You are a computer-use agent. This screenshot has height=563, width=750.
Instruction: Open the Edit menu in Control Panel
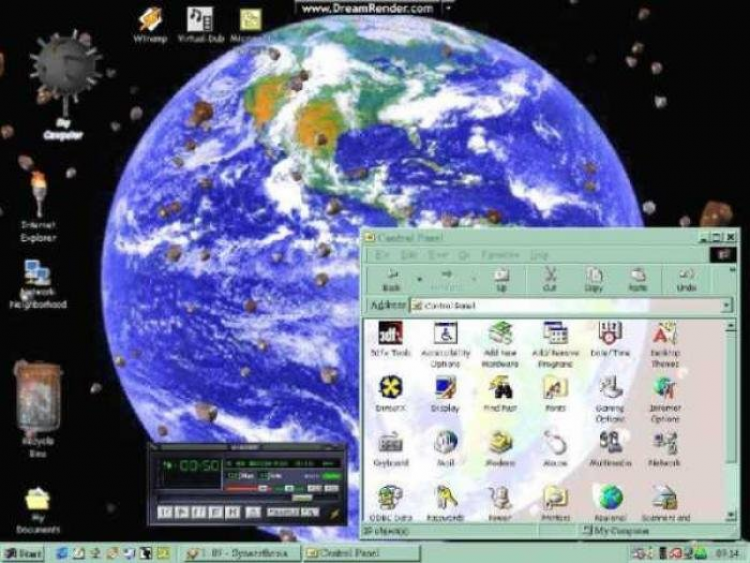pyautogui.click(x=409, y=255)
